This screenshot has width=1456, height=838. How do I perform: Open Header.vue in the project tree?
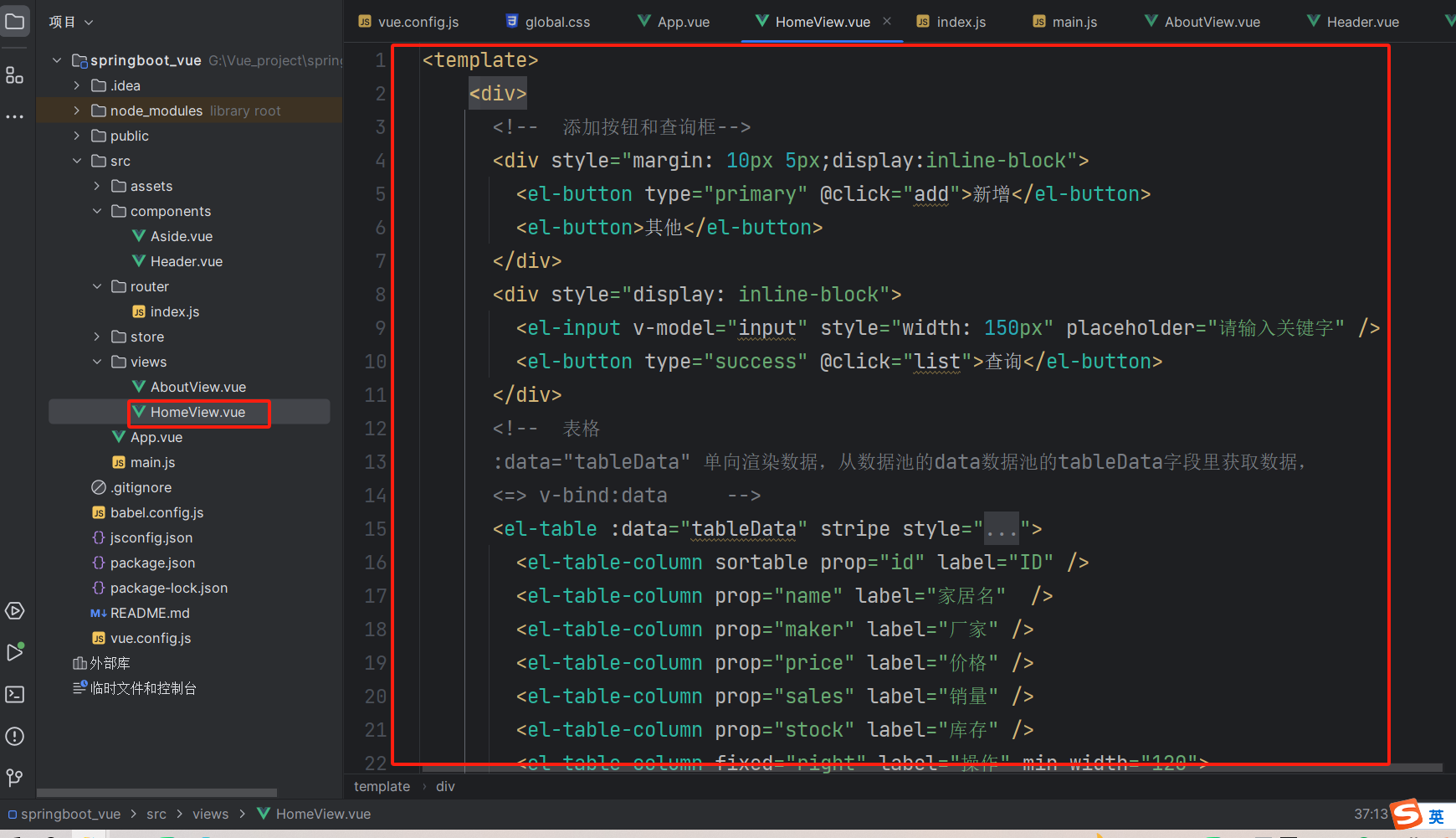(x=186, y=261)
